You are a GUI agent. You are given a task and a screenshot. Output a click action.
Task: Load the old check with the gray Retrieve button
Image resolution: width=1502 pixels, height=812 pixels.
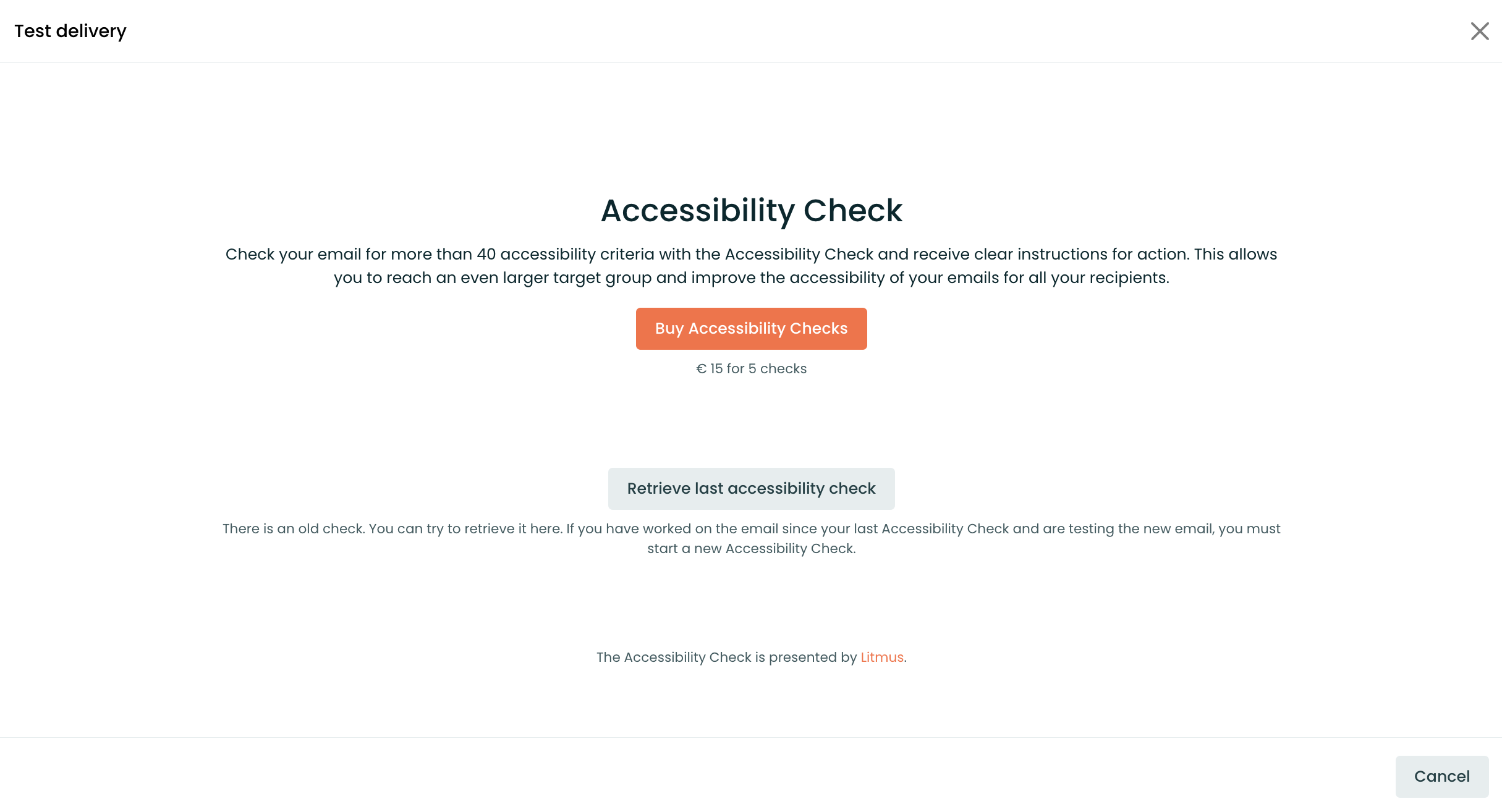[x=751, y=489]
